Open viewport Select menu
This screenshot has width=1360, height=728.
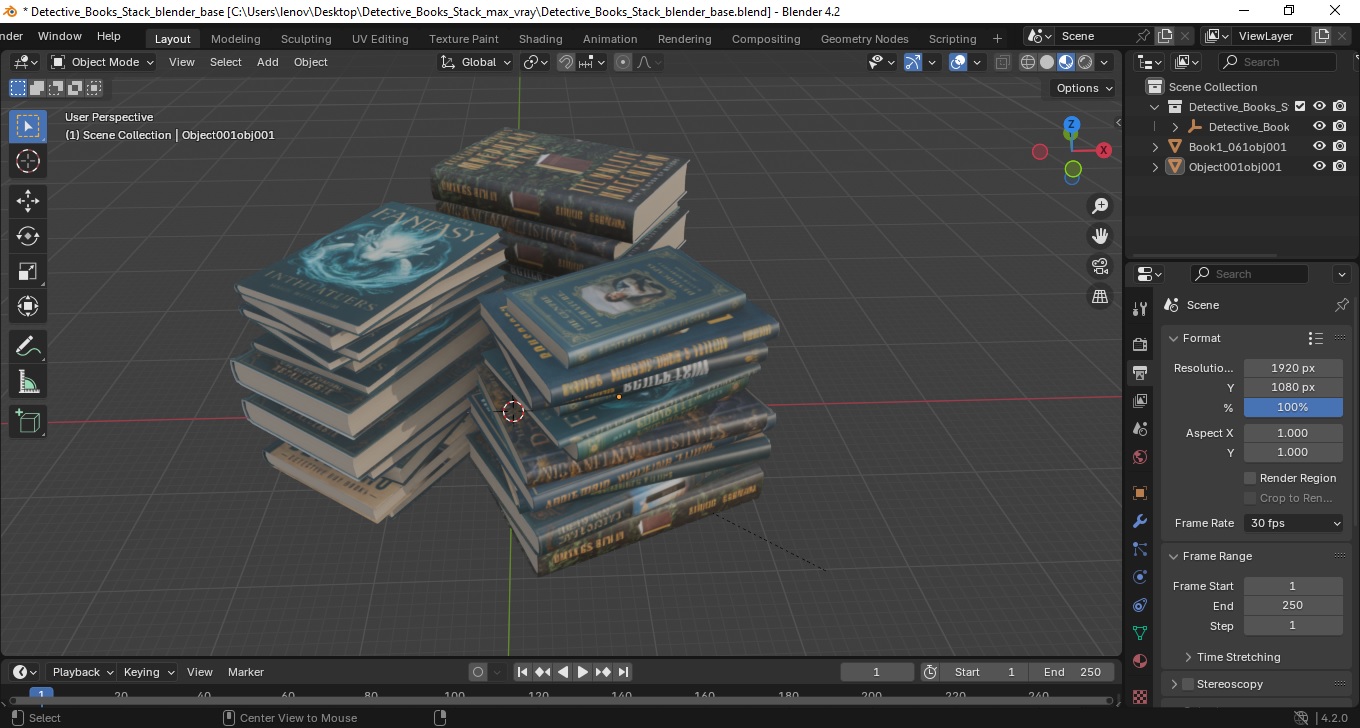(x=225, y=62)
